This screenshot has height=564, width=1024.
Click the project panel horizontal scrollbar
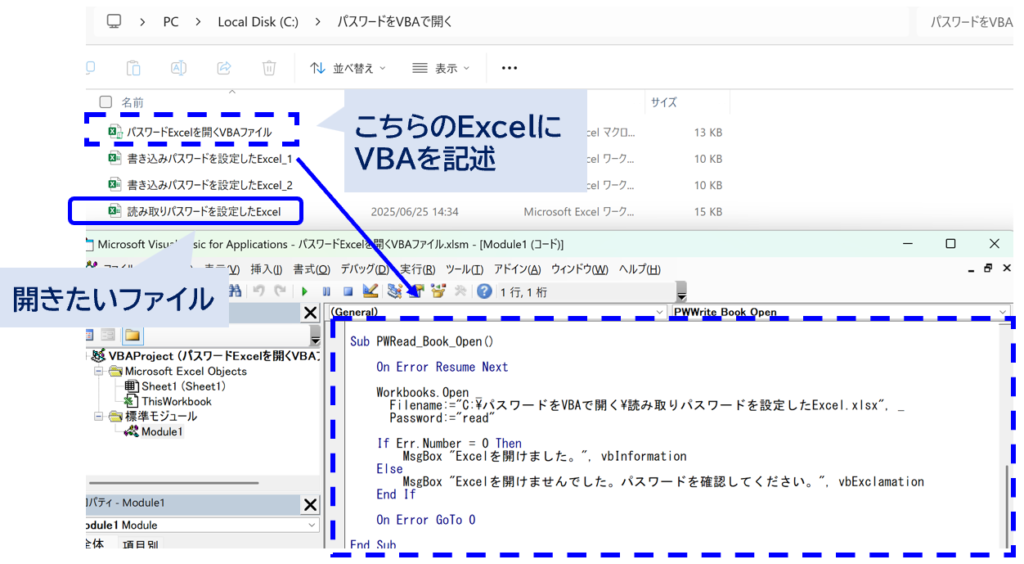[x=174, y=483]
